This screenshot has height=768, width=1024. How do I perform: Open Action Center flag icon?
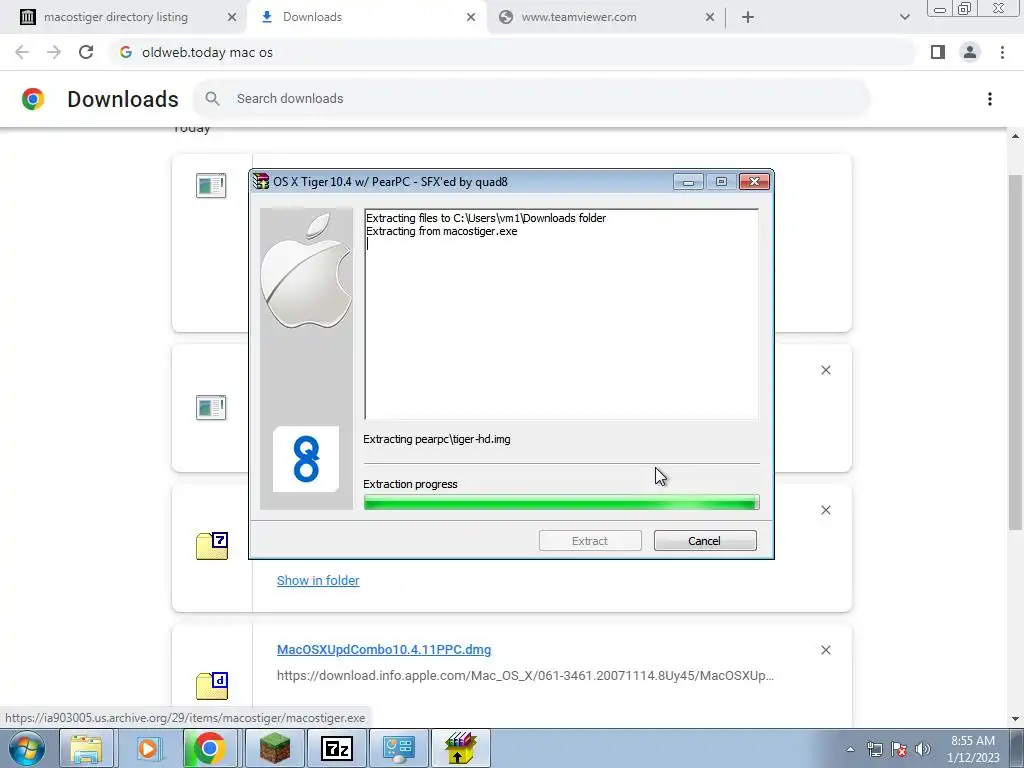pos(899,749)
